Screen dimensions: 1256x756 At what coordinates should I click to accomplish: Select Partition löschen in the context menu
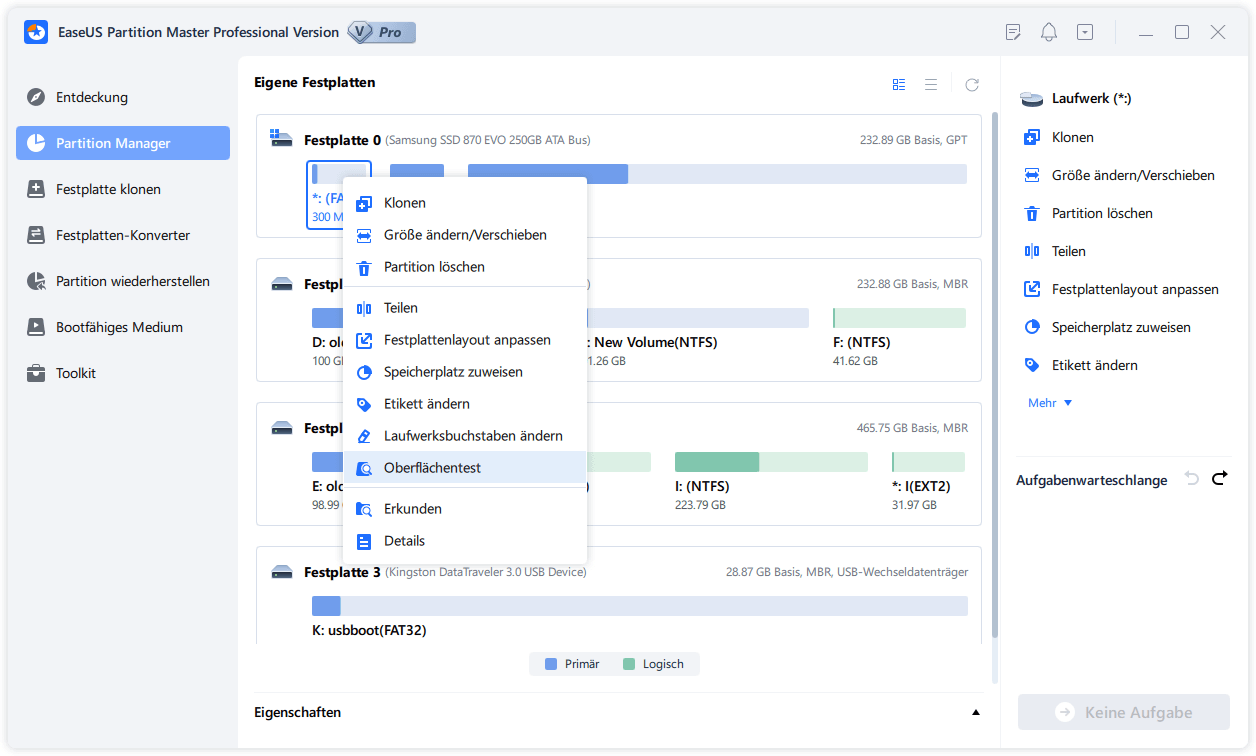[x=465, y=267]
